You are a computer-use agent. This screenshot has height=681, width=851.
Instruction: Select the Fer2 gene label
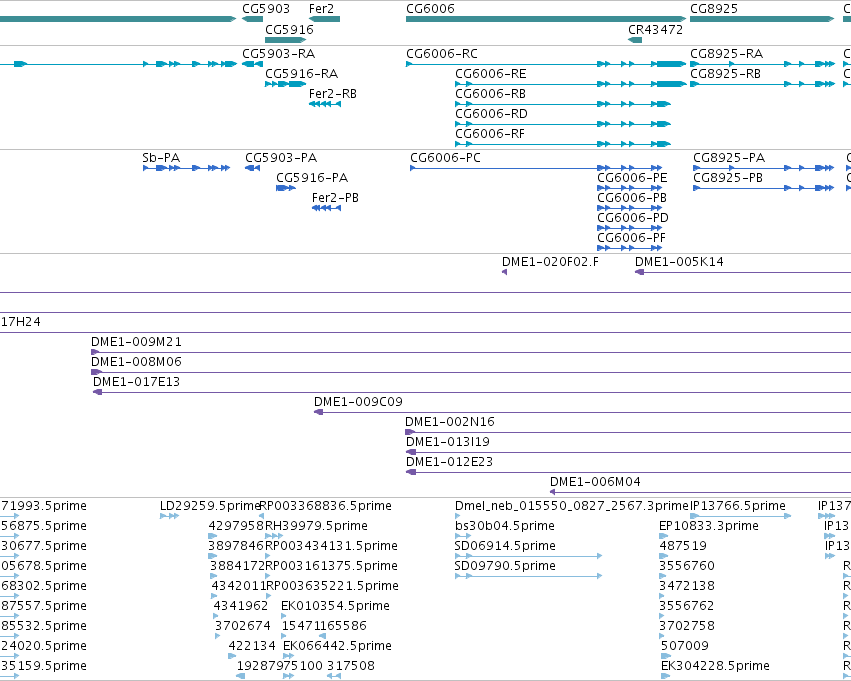(321, 9)
